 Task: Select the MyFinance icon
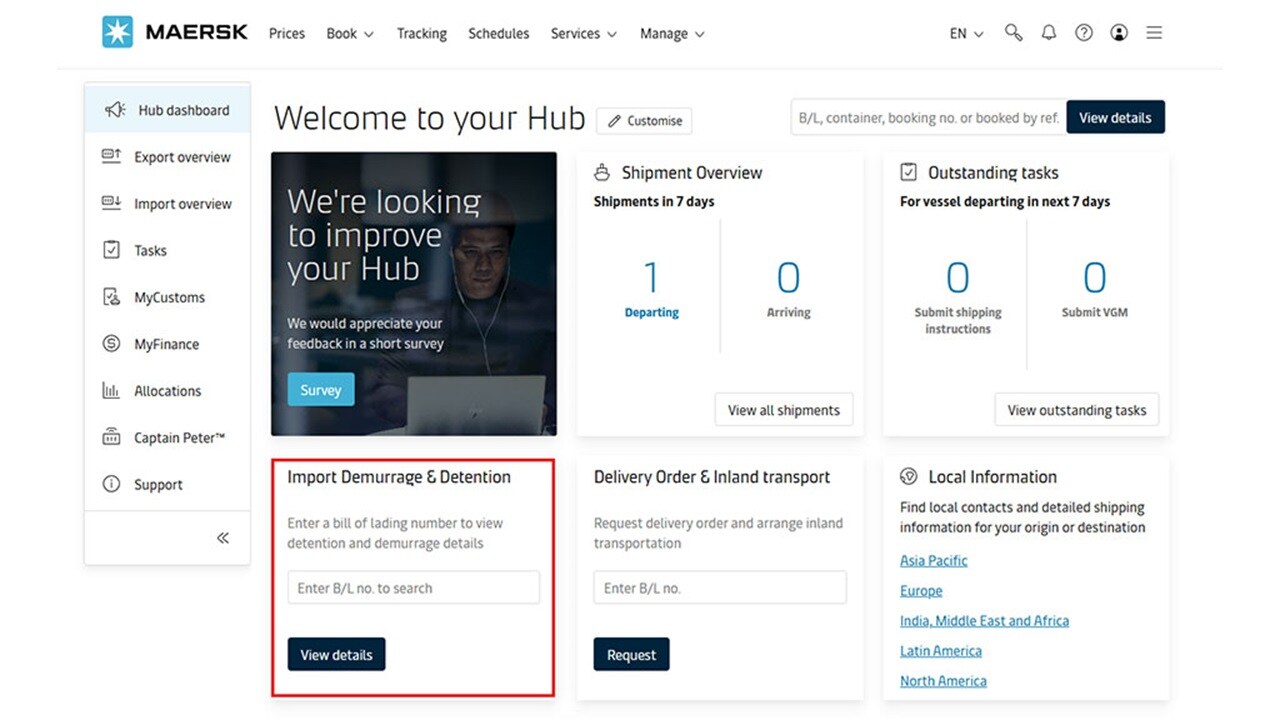113,343
